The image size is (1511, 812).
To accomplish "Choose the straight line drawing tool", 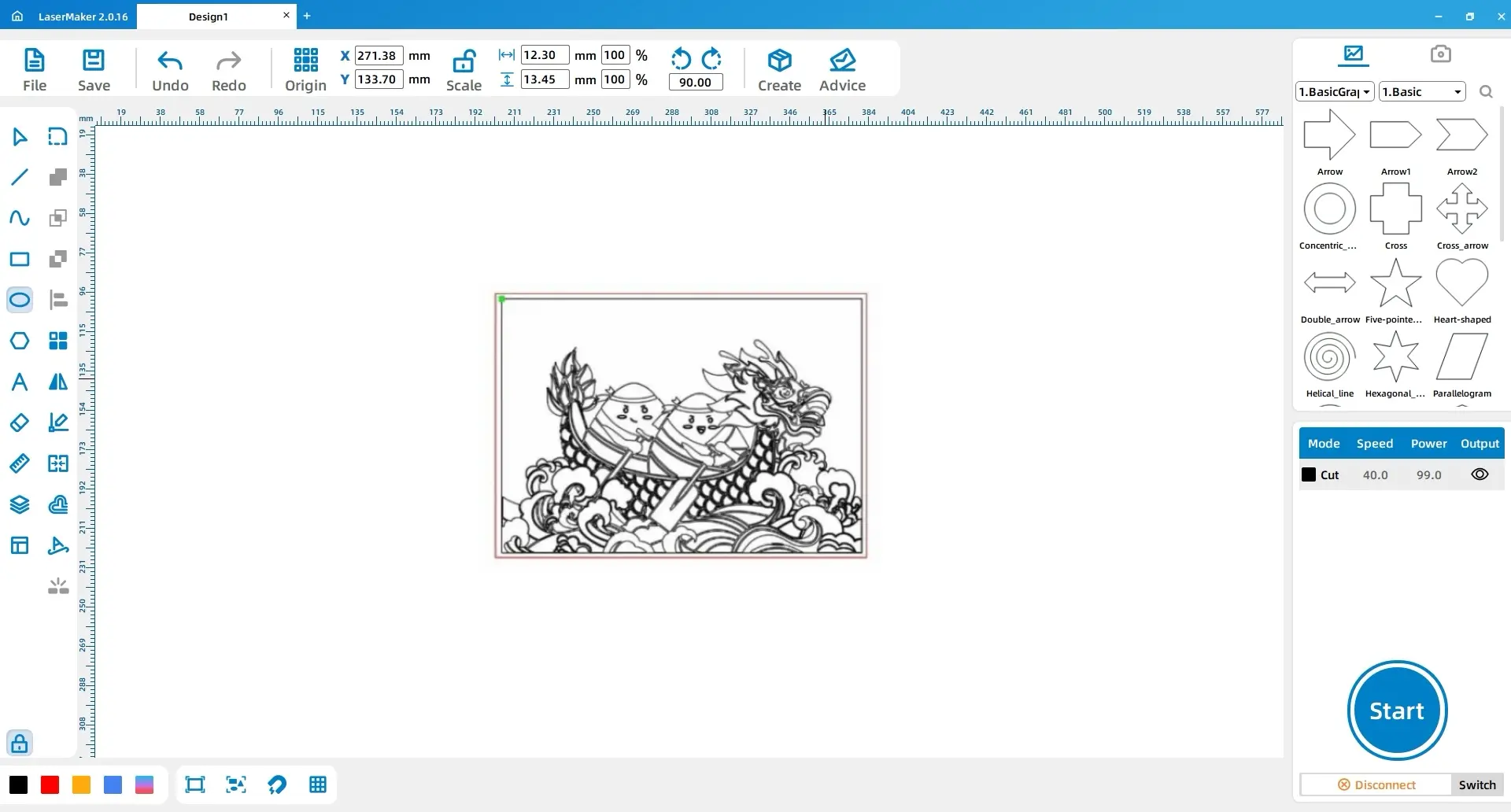I will coord(20,177).
